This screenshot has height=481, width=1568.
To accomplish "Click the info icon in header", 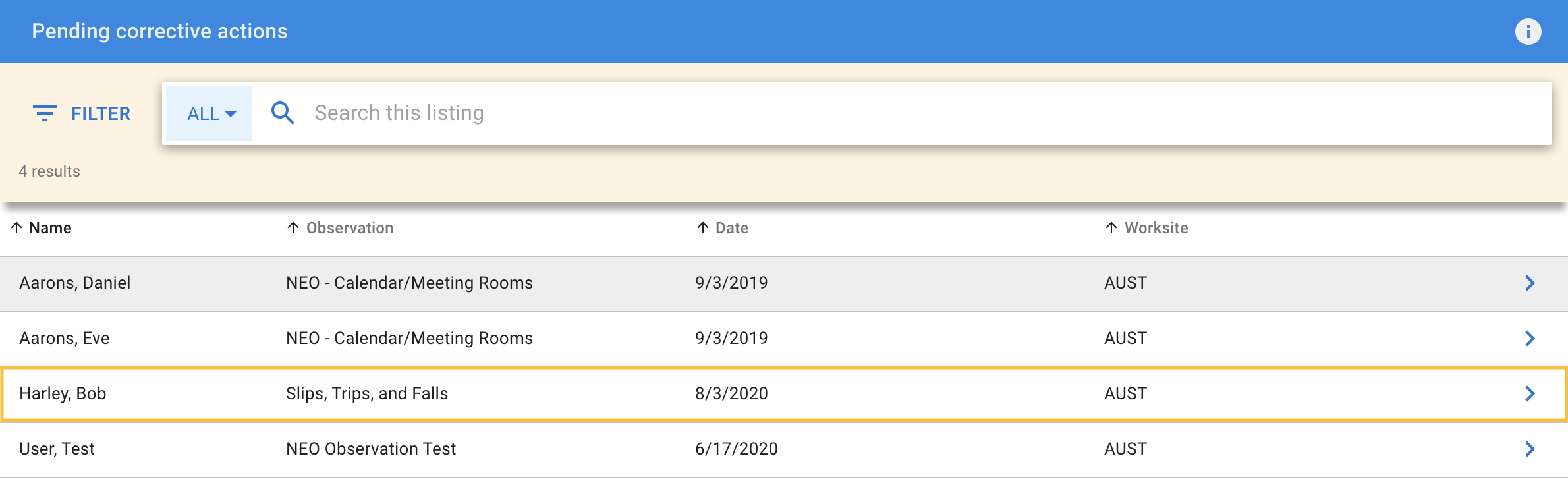I will pos(1528,32).
